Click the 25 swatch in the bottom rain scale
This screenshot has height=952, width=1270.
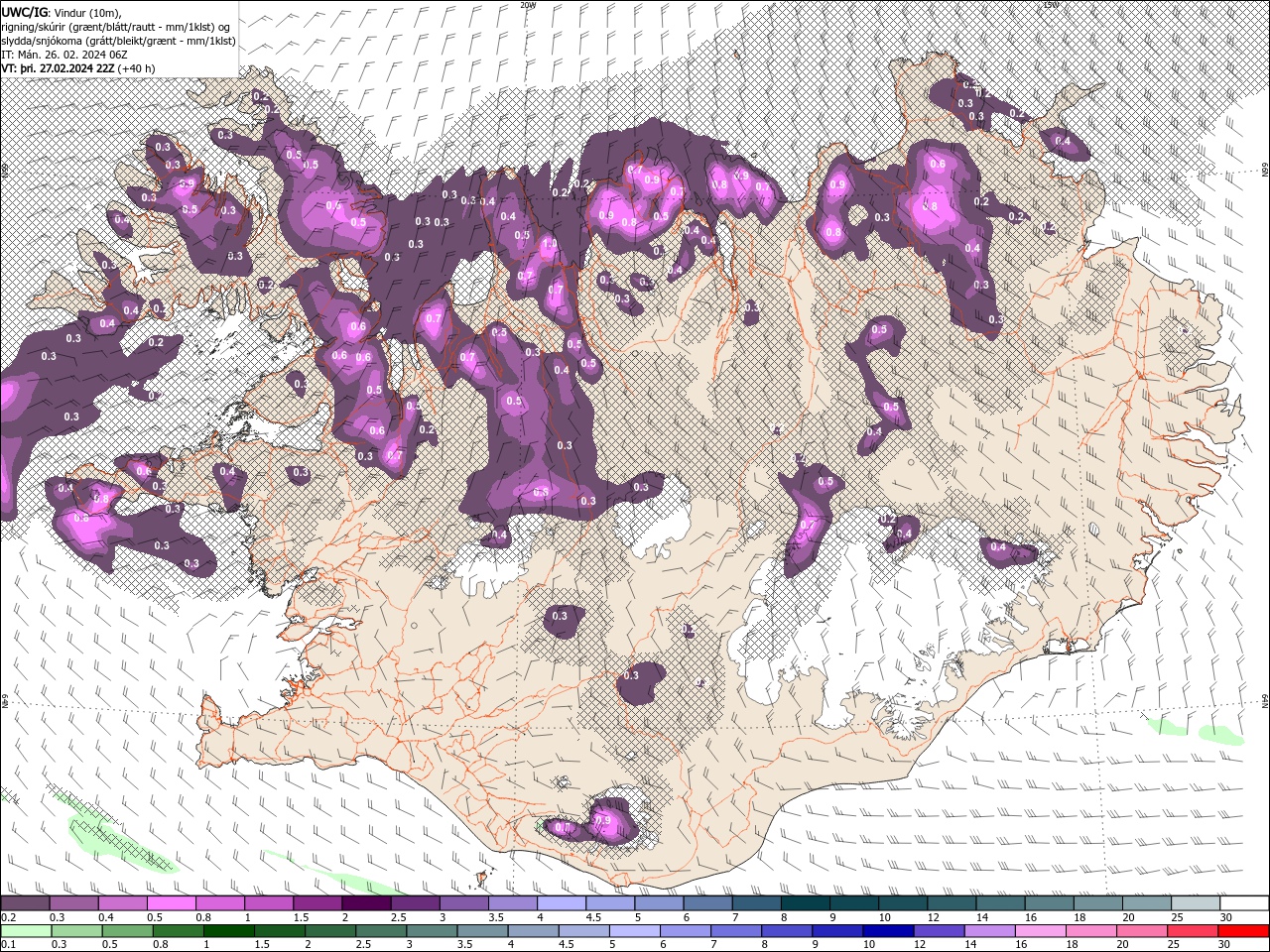[x=1195, y=930]
